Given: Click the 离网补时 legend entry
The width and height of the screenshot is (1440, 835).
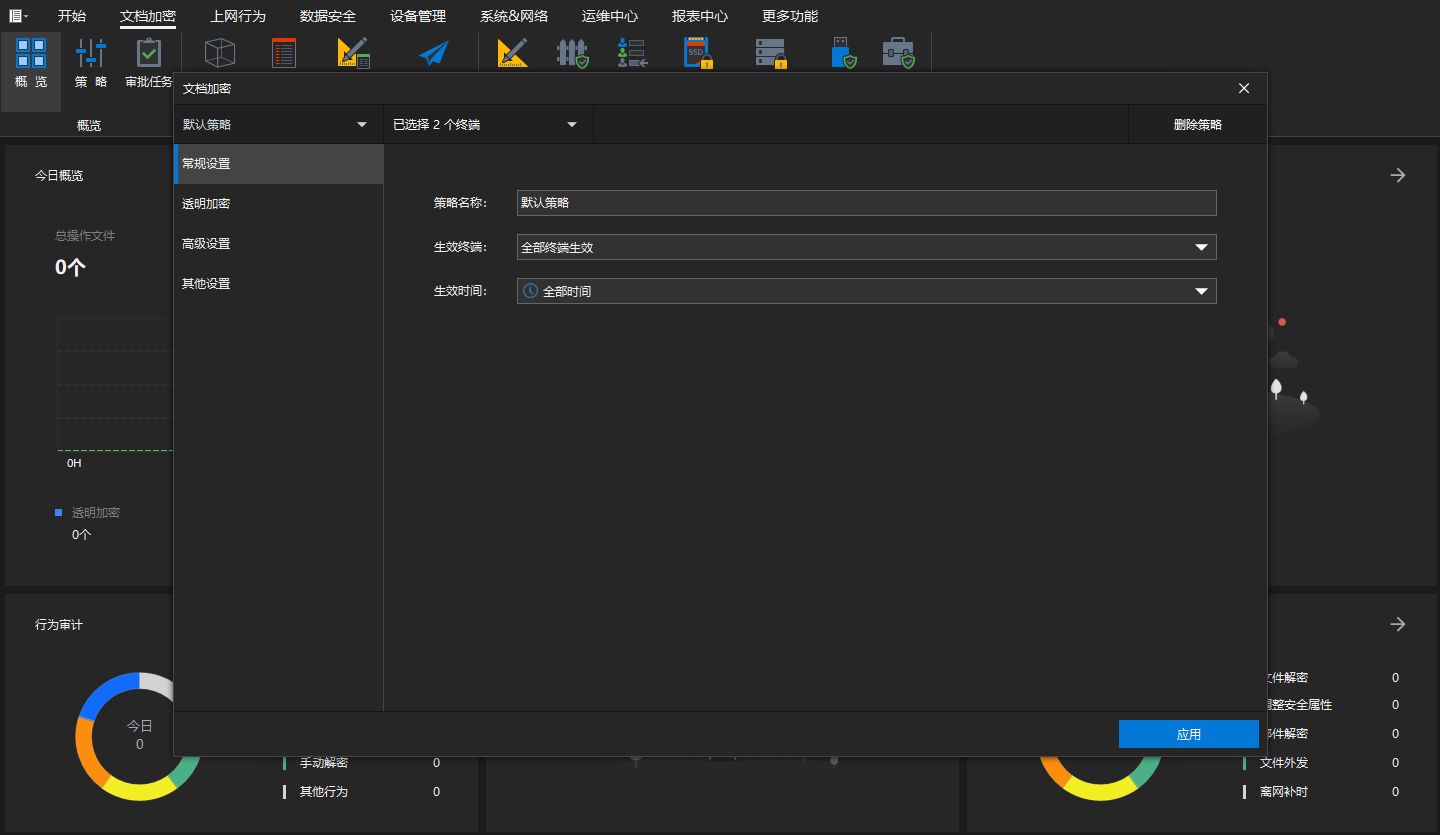Looking at the screenshot, I should coord(1284,792).
